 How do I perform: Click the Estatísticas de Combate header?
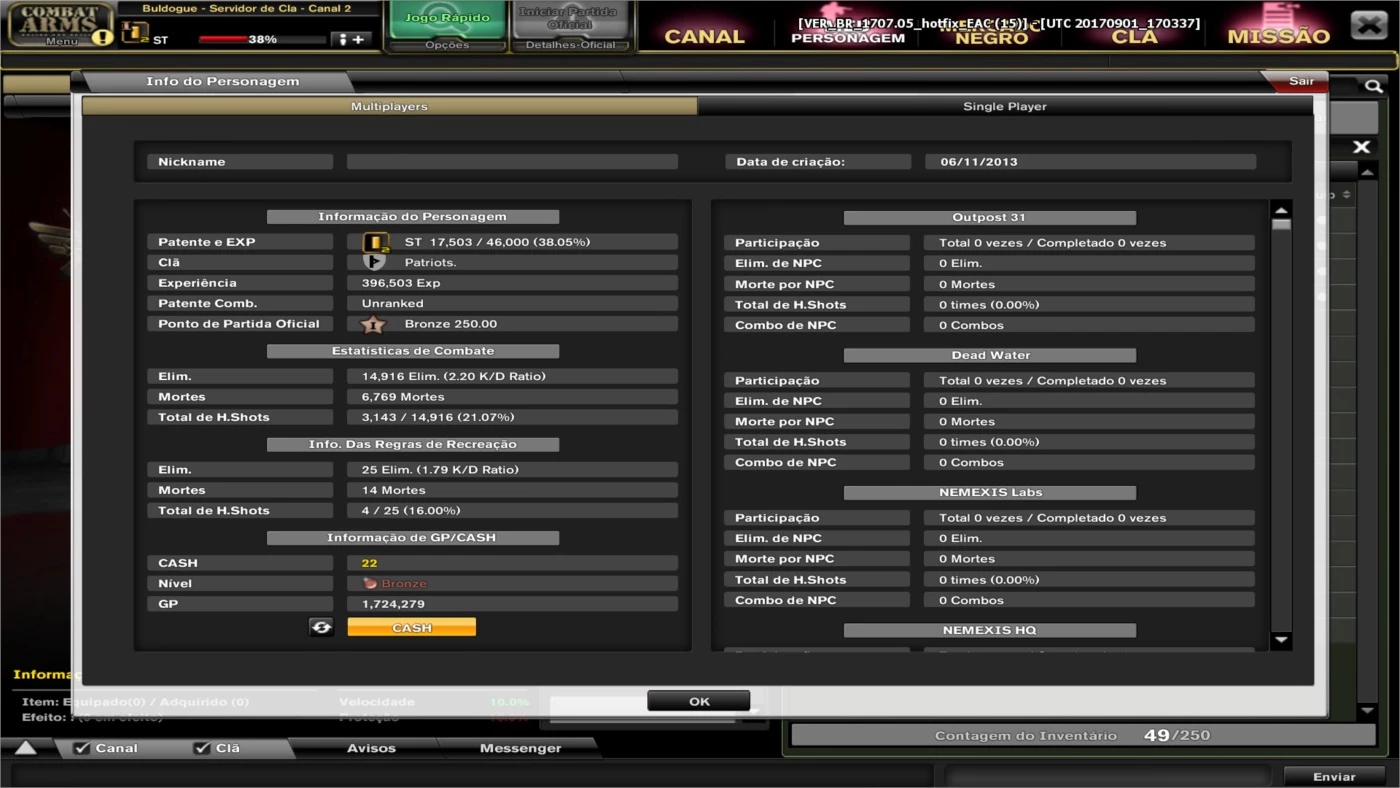tap(413, 351)
